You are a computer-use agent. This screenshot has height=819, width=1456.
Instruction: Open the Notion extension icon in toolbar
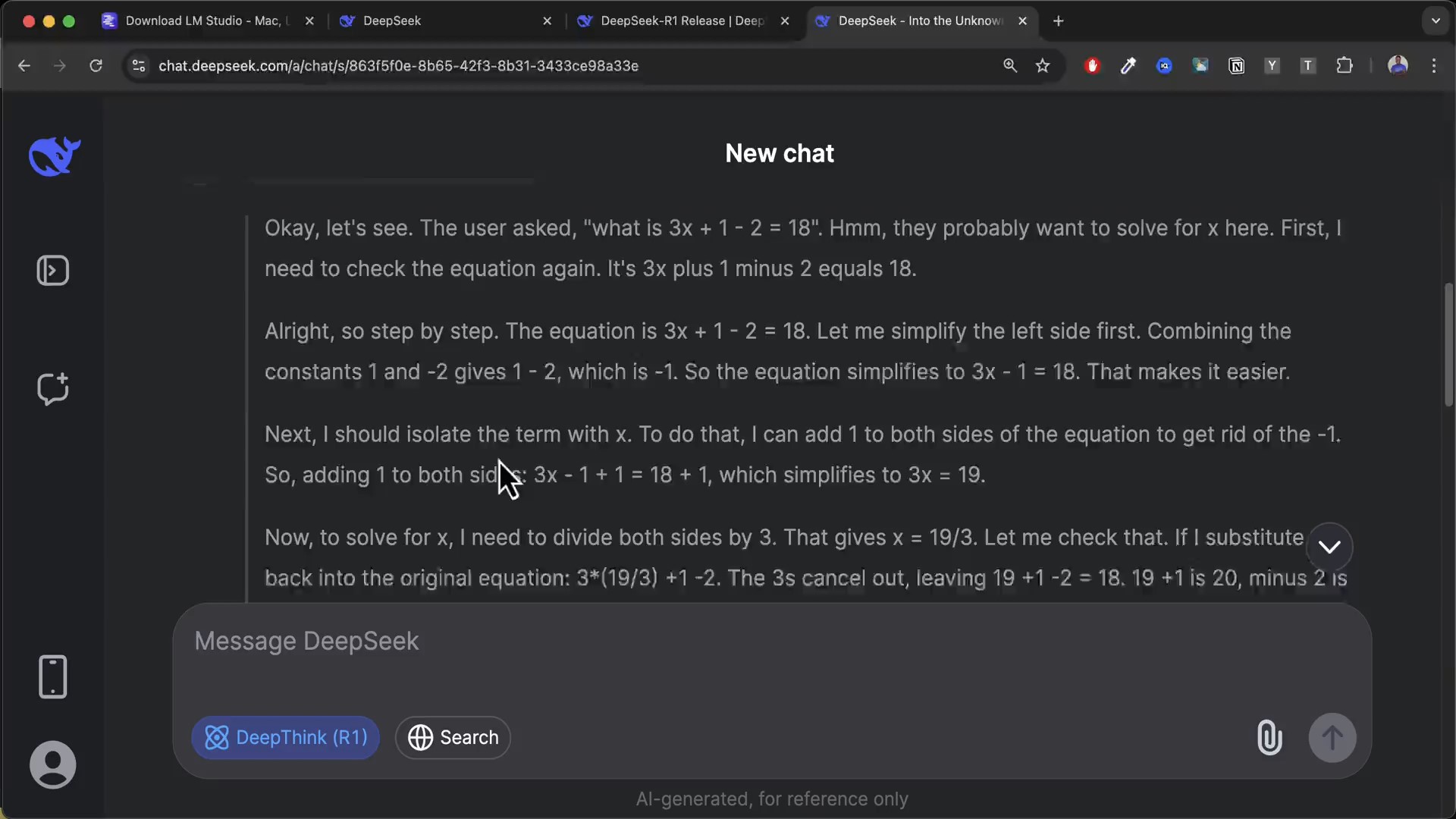(x=1236, y=66)
